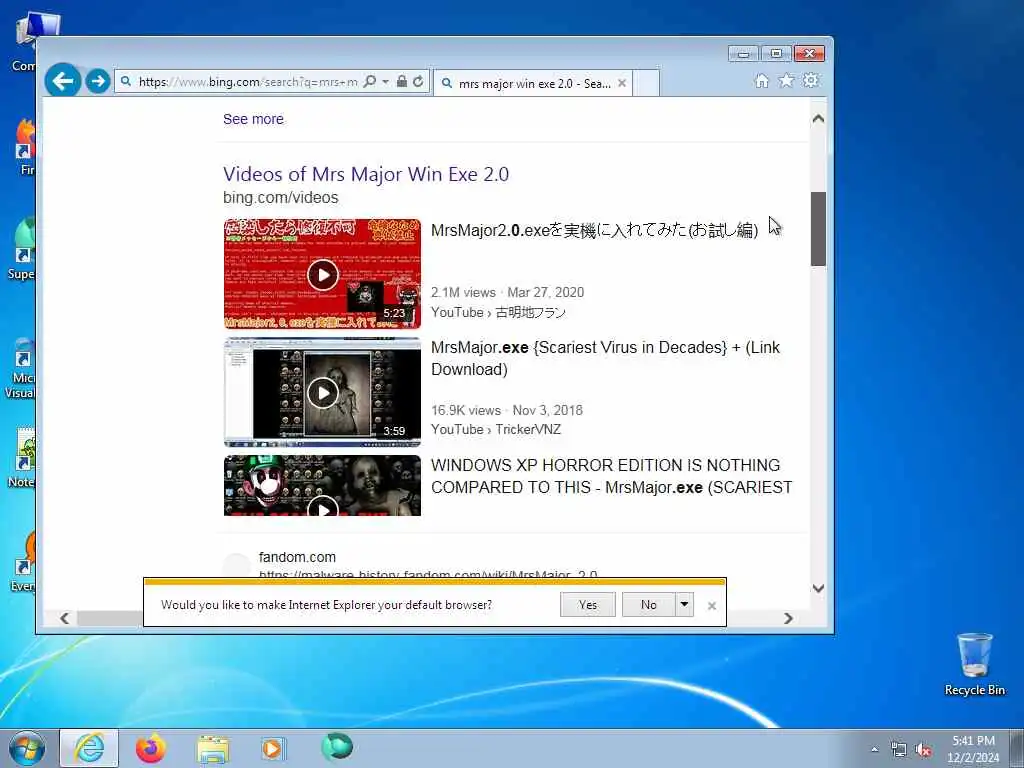Launch Firefox from the taskbar

click(x=151, y=748)
